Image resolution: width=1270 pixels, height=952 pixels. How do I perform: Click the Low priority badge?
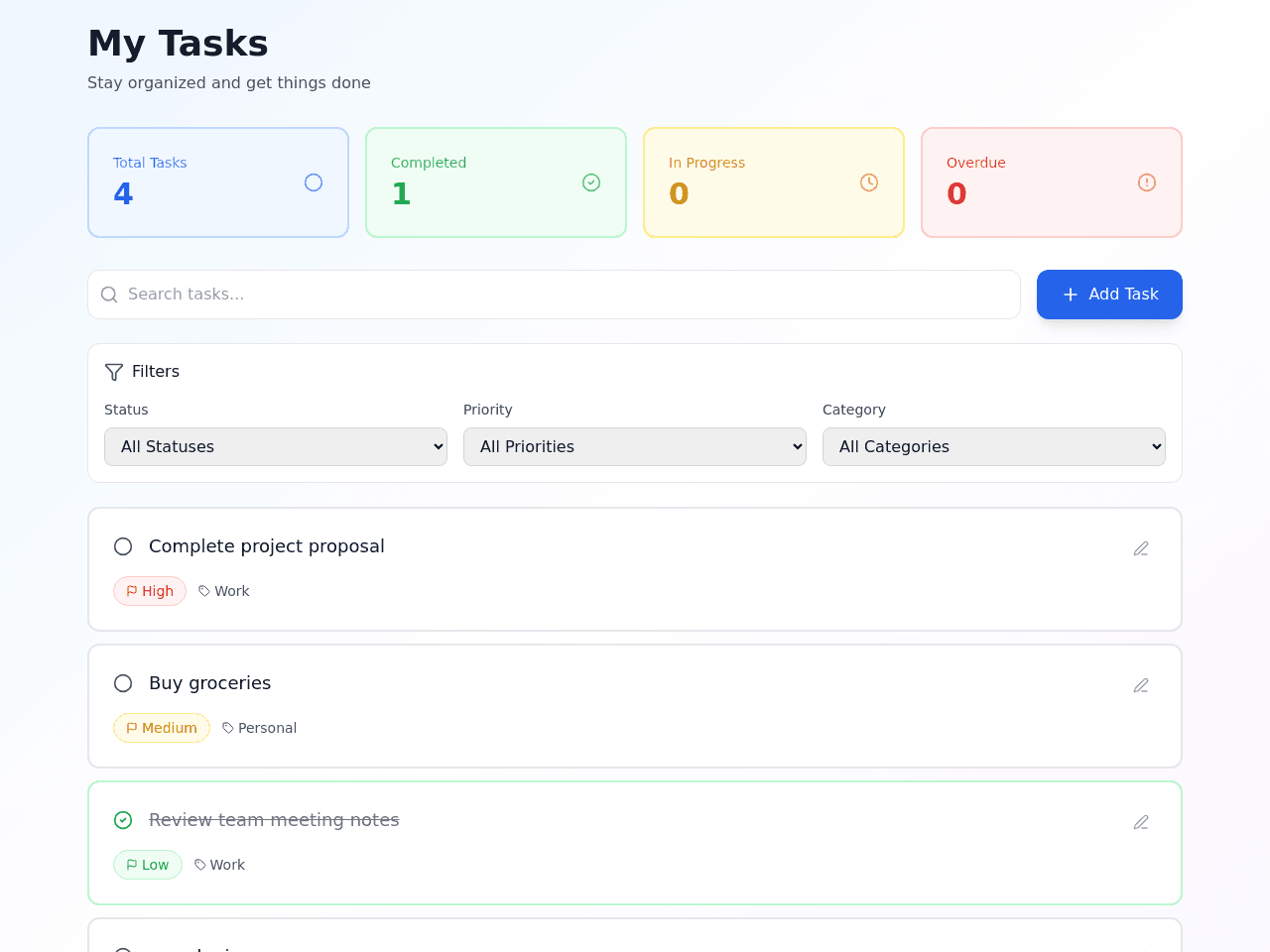click(x=148, y=865)
